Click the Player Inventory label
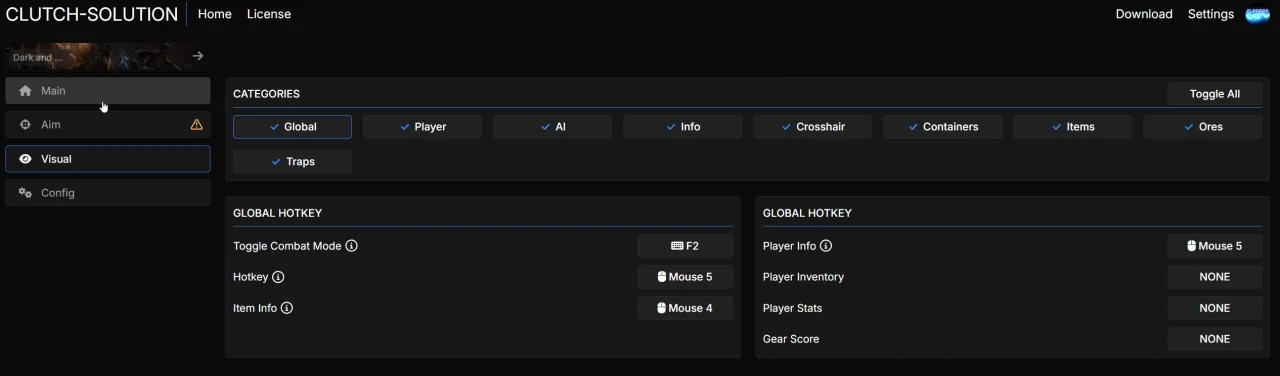Screen dimensions: 1280x376 [x=803, y=277]
